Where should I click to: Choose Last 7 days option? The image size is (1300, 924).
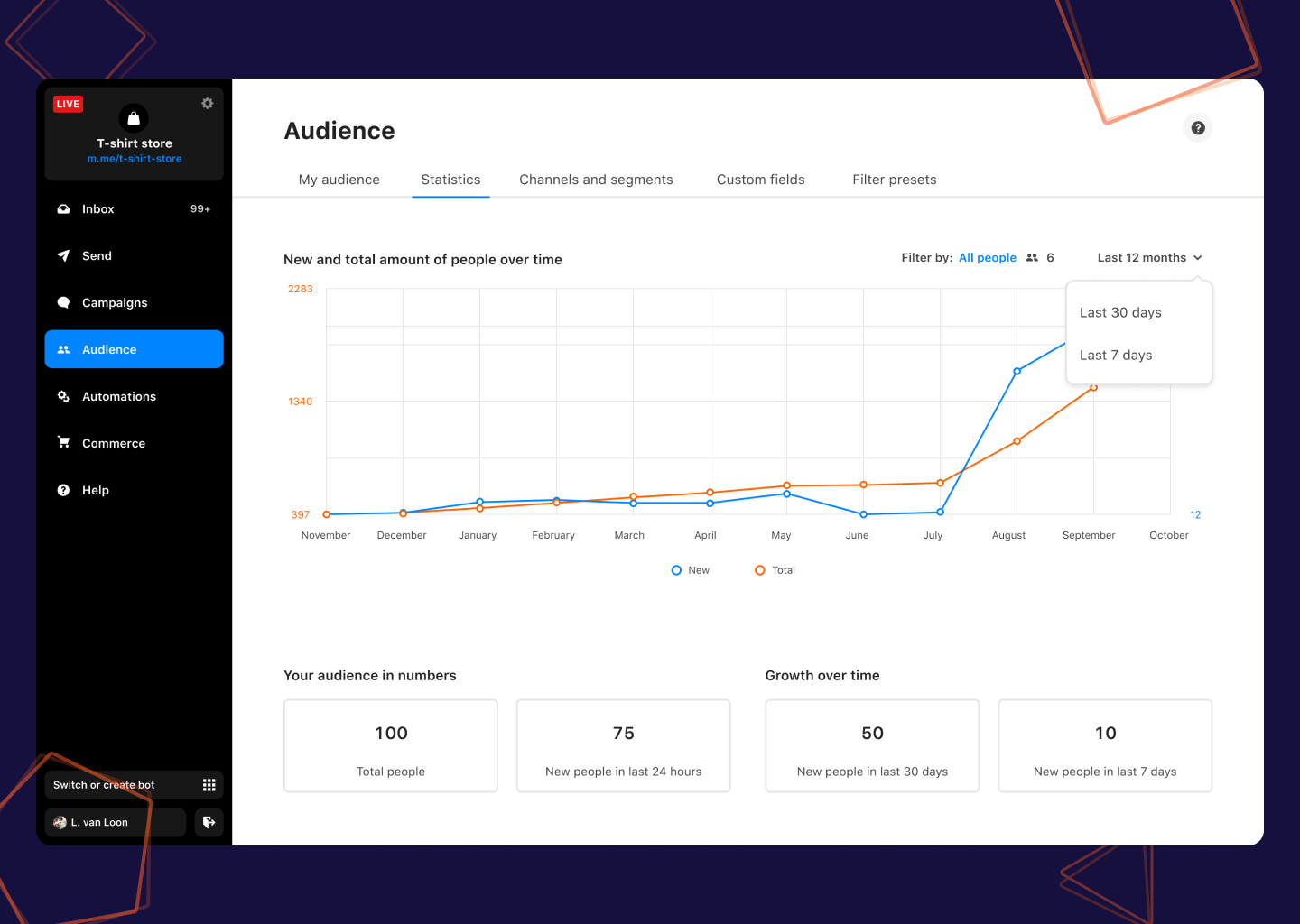pyautogui.click(x=1116, y=356)
